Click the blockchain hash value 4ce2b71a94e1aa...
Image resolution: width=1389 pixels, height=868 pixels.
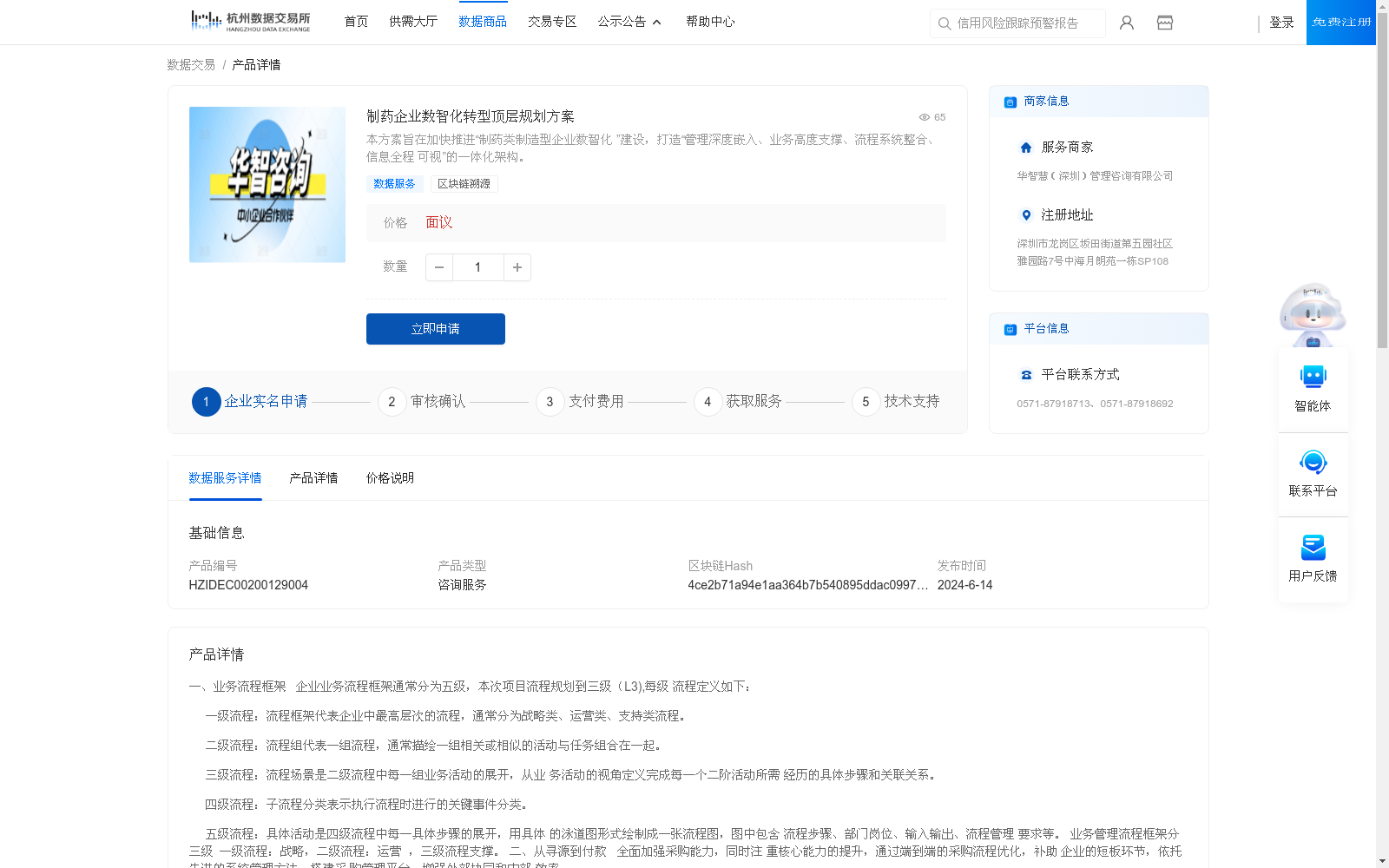807,585
